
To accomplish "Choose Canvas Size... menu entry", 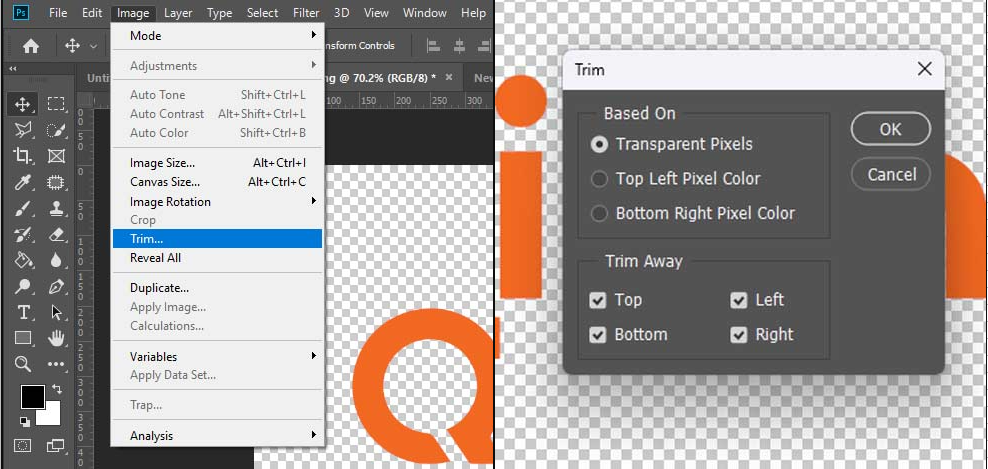I will [x=217, y=182].
